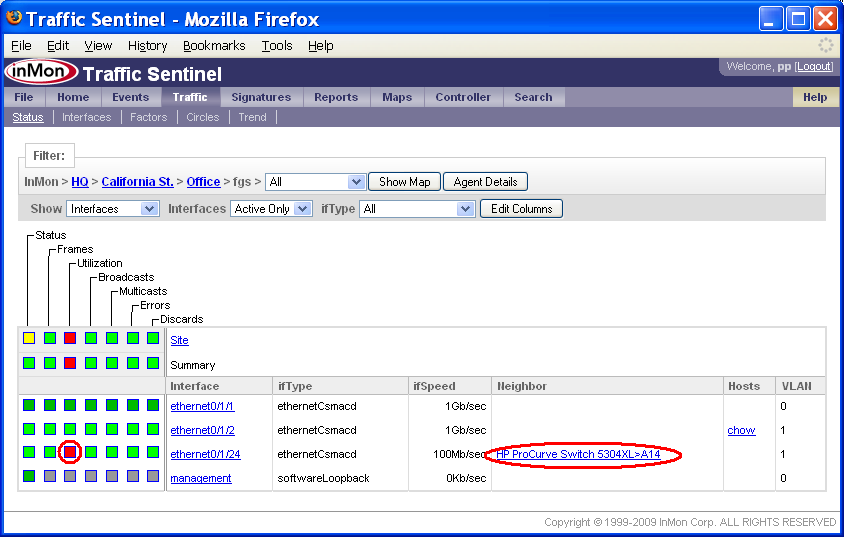Open the interface group dropdown showing All
This screenshot has width=844, height=537.
pos(315,182)
